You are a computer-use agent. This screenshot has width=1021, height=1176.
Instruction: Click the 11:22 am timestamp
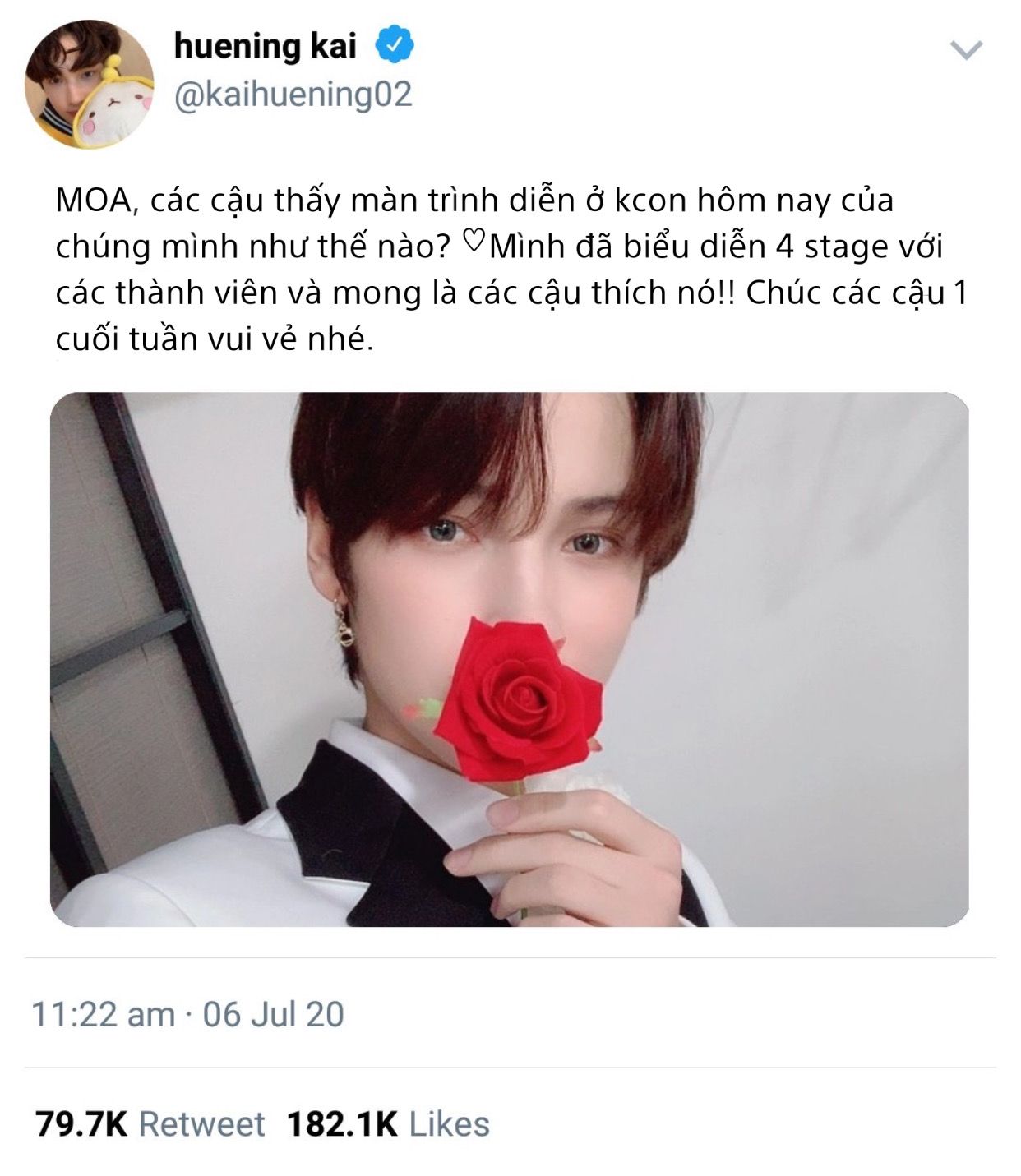103,1014
